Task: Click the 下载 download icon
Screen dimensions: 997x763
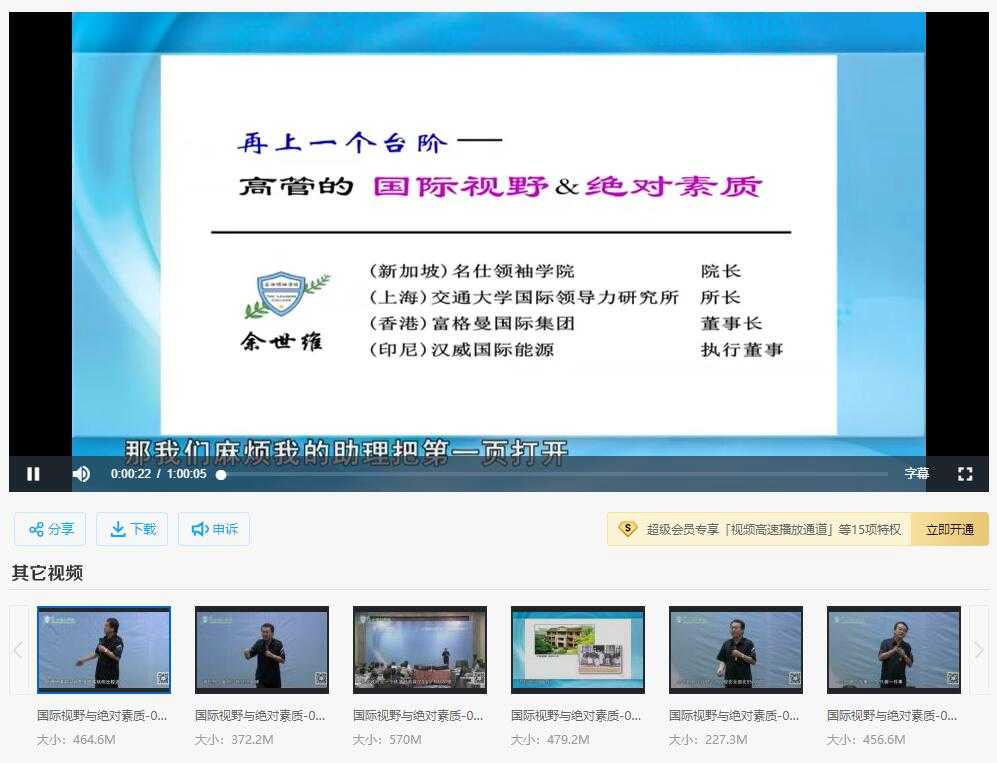Action: coord(117,529)
